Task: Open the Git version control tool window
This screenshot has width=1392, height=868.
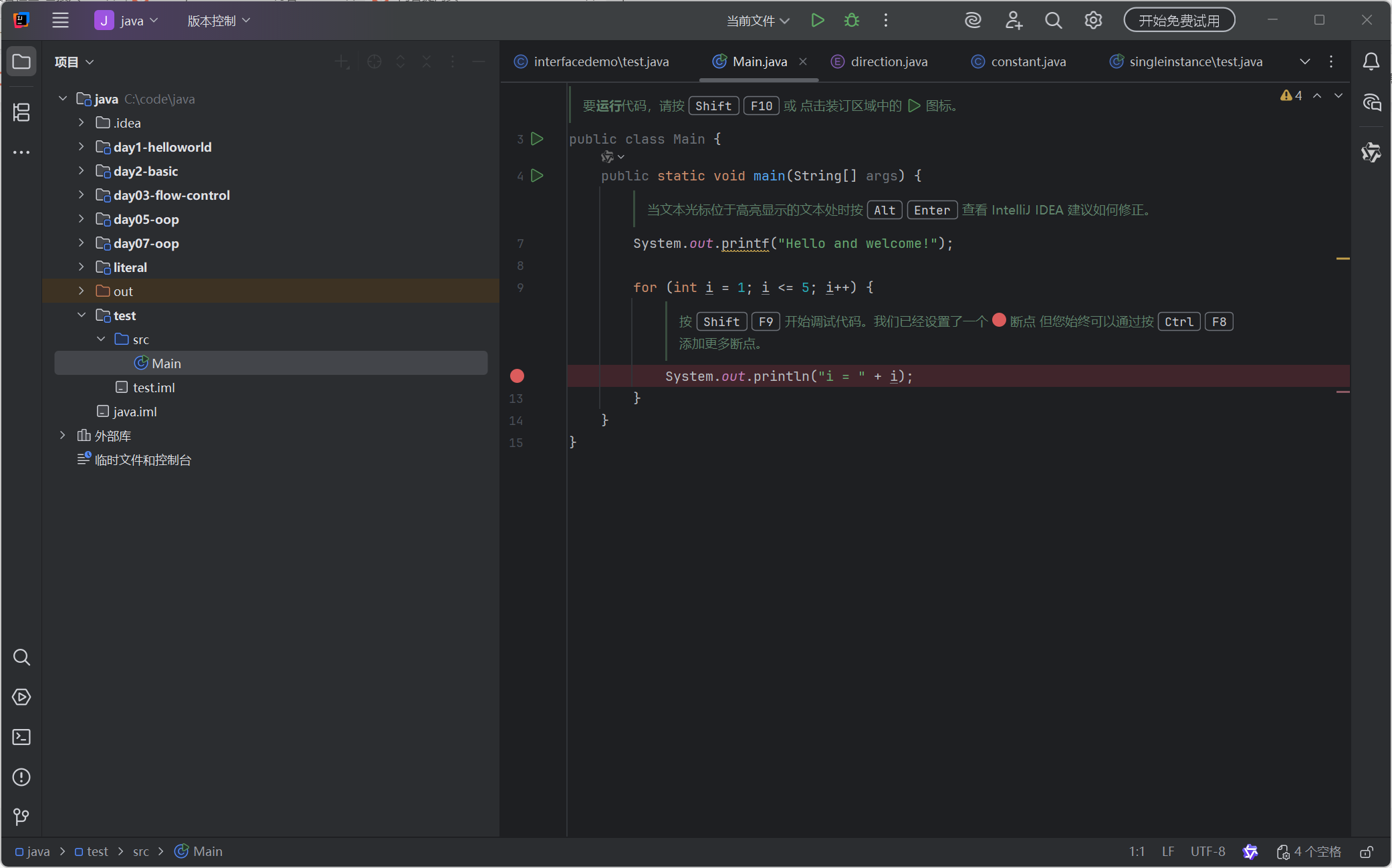Action: tap(21, 817)
